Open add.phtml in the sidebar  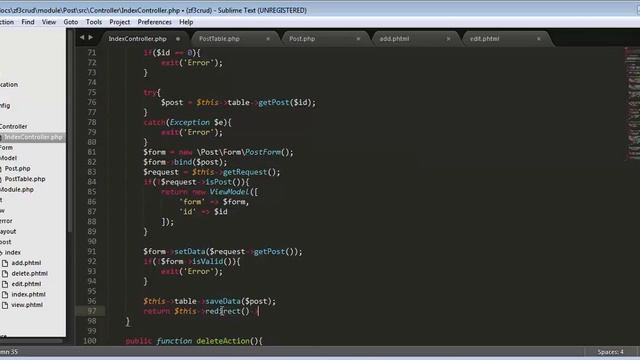[26, 263]
